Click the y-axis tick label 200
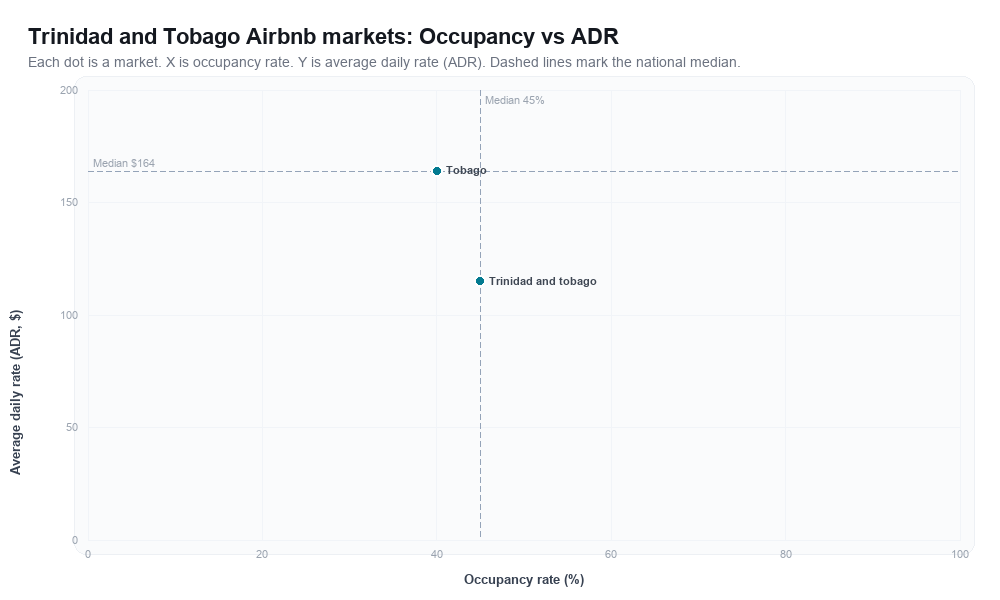 point(69,91)
